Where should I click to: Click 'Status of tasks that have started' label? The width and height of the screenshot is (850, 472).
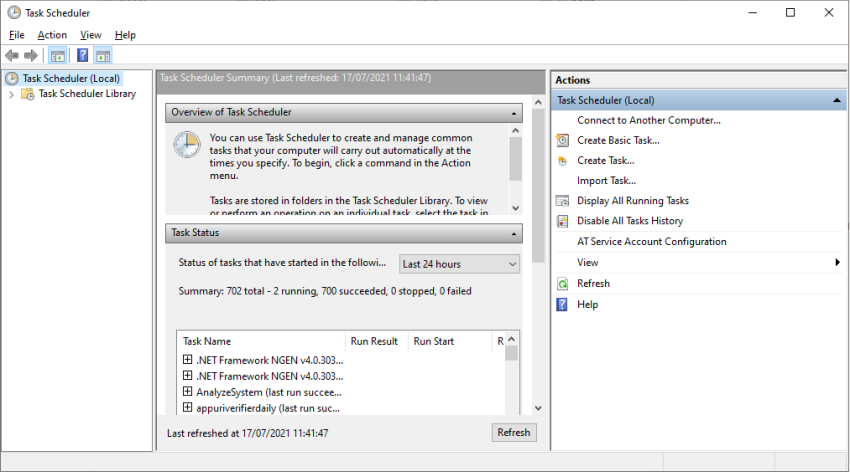[x=282, y=262]
